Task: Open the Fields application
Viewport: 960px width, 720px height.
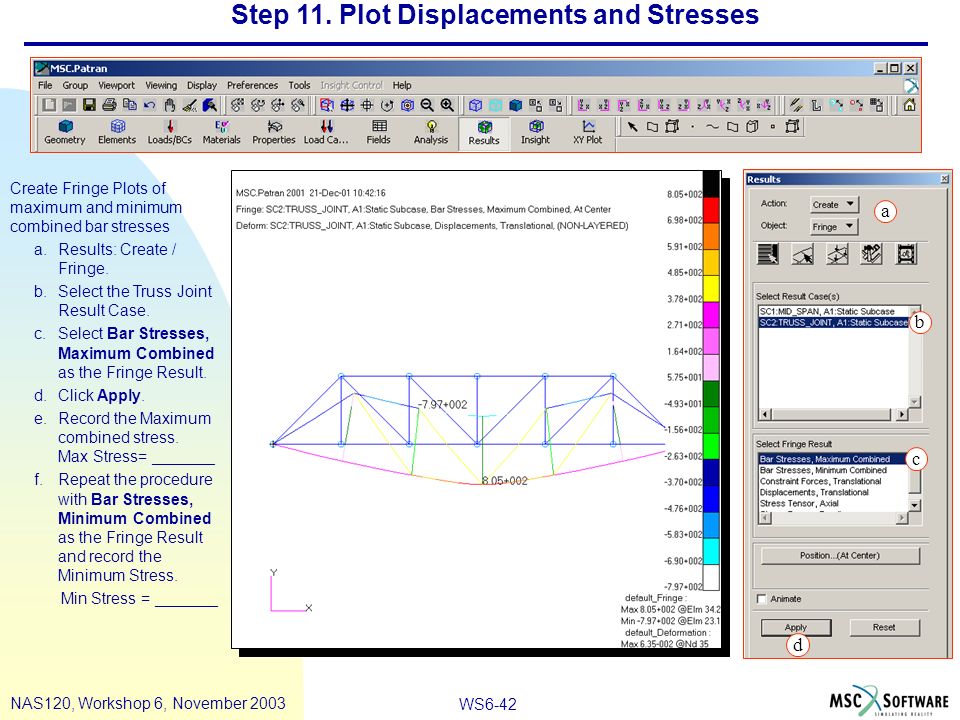Action: coord(378,132)
